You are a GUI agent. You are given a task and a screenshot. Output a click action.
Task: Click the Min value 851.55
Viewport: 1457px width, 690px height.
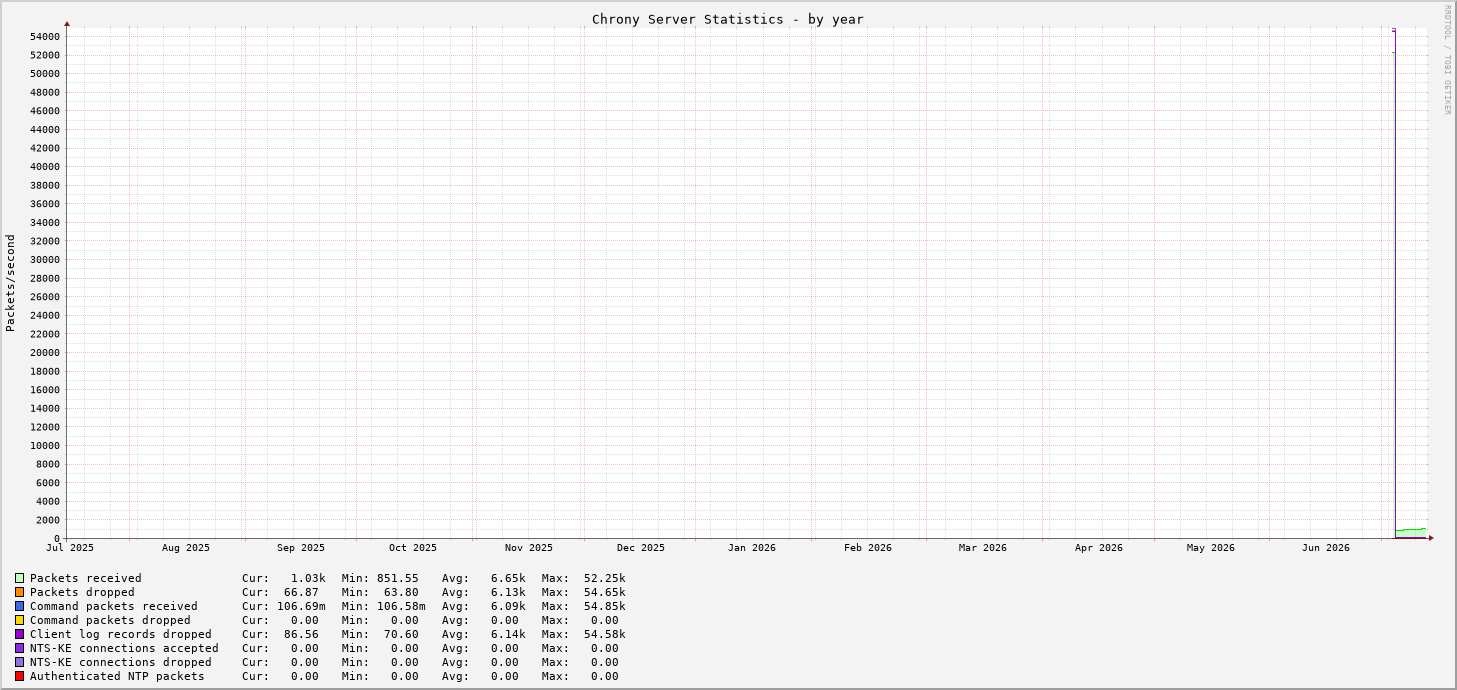pos(398,578)
